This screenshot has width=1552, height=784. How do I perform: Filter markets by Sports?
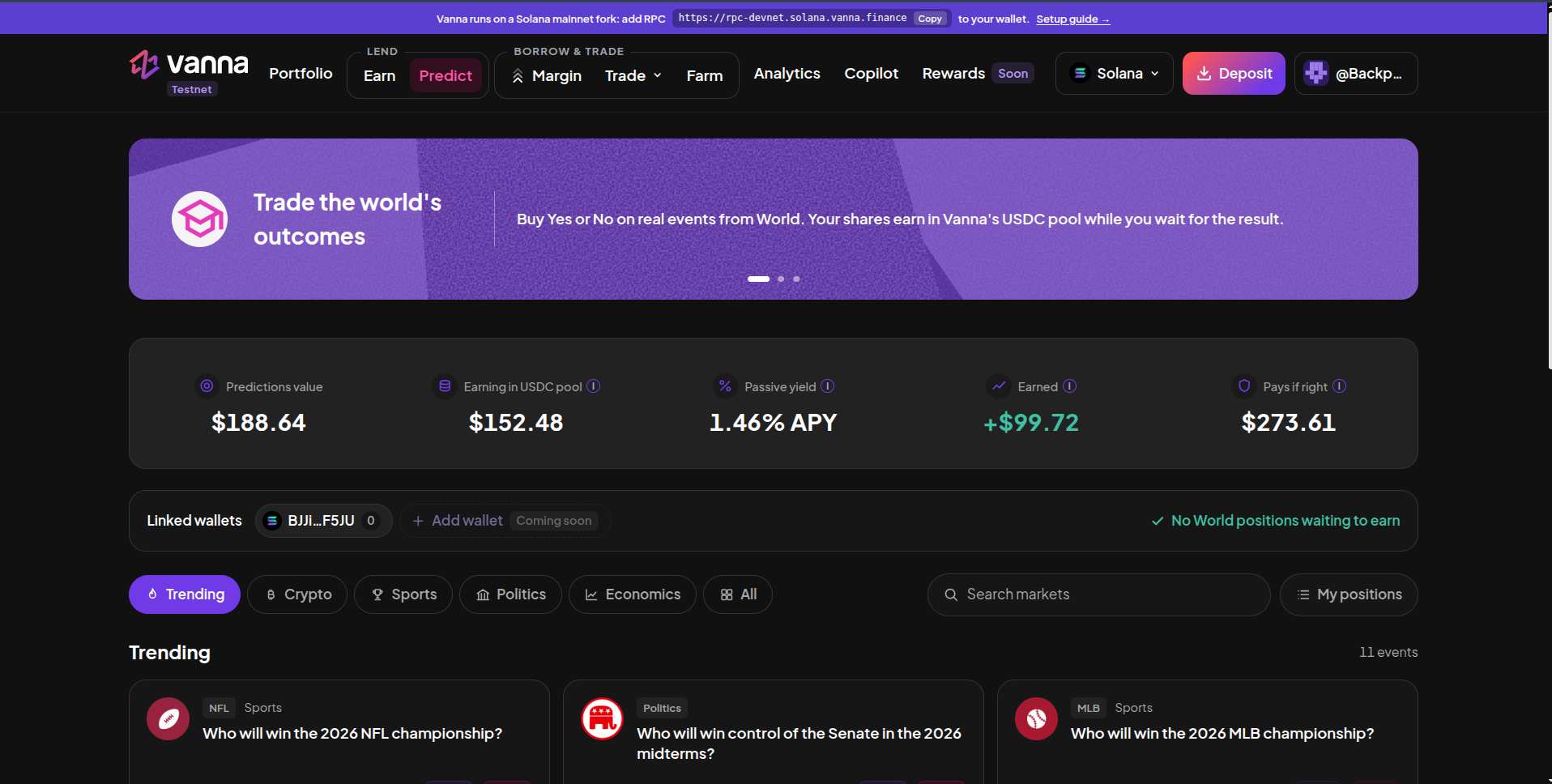point(403,594)
